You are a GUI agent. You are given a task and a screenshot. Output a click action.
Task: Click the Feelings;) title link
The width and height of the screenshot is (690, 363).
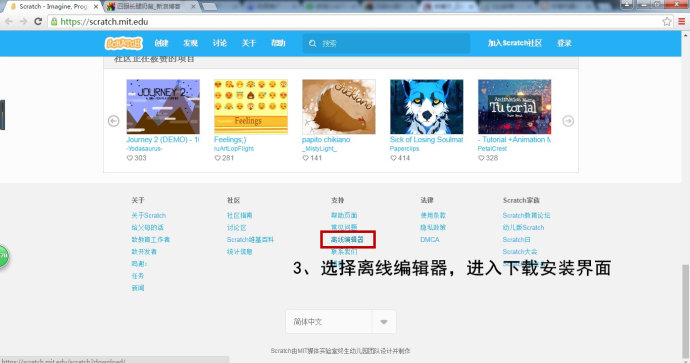(x=230, y=139)
